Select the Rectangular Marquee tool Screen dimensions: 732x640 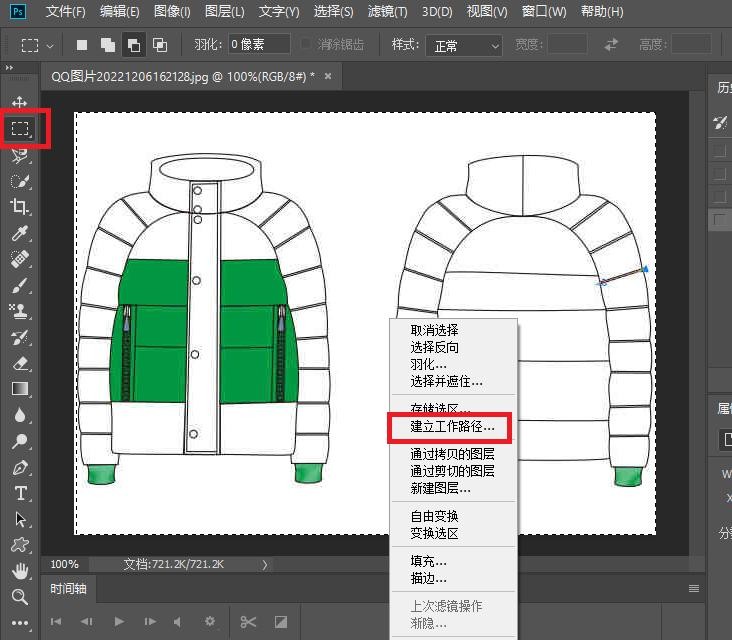tap(20, 129)
